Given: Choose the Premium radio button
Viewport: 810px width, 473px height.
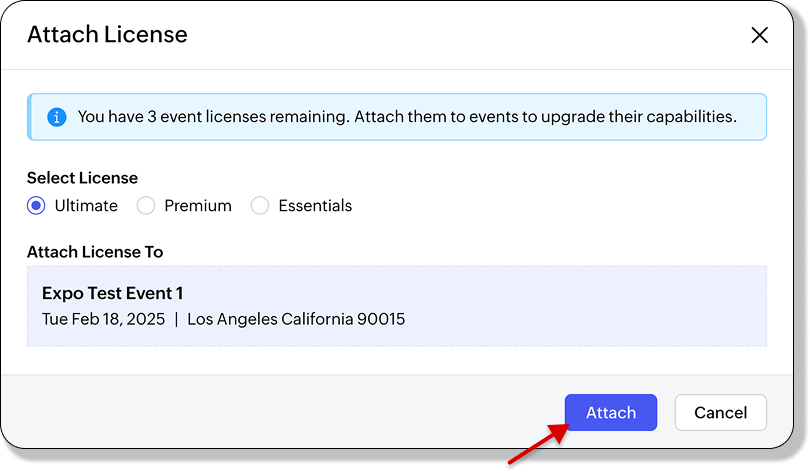Looking at the screenshot, I should tap(146, 206).
